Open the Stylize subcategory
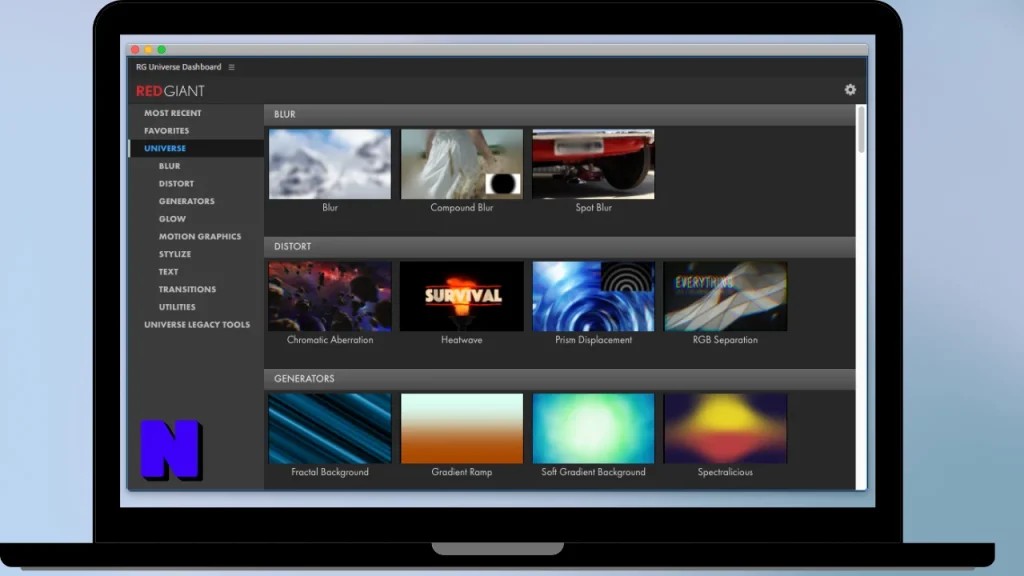Screen dimensions: 1024x576 [174, 254]
